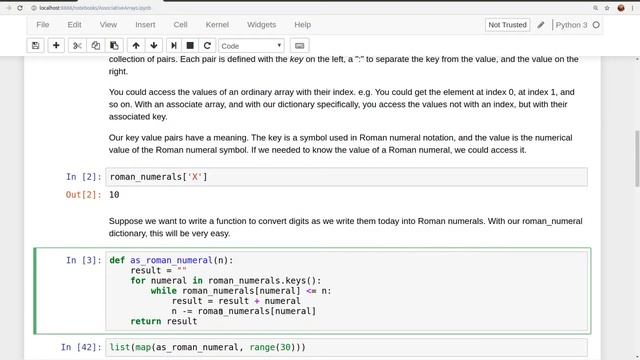640x360 pixels.
Task: Click the paragraph starting 'Suppose we want'
Action: (x=346, y=227)
